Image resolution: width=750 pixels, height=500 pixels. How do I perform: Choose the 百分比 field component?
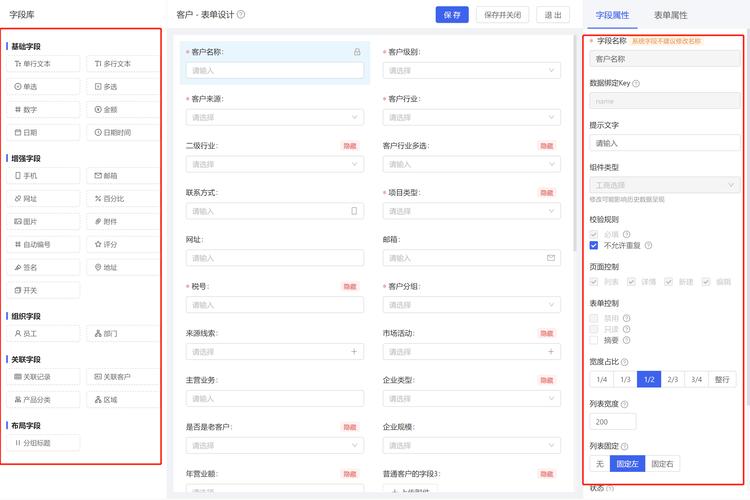122,199
